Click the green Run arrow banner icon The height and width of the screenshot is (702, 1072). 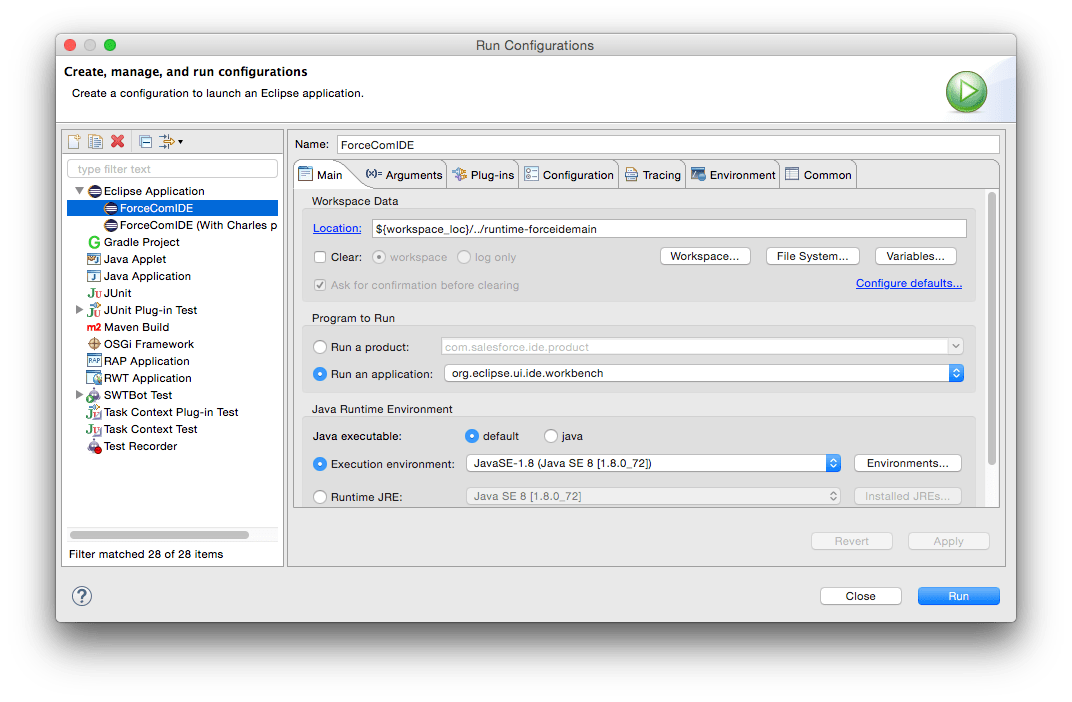coord(965,91)
